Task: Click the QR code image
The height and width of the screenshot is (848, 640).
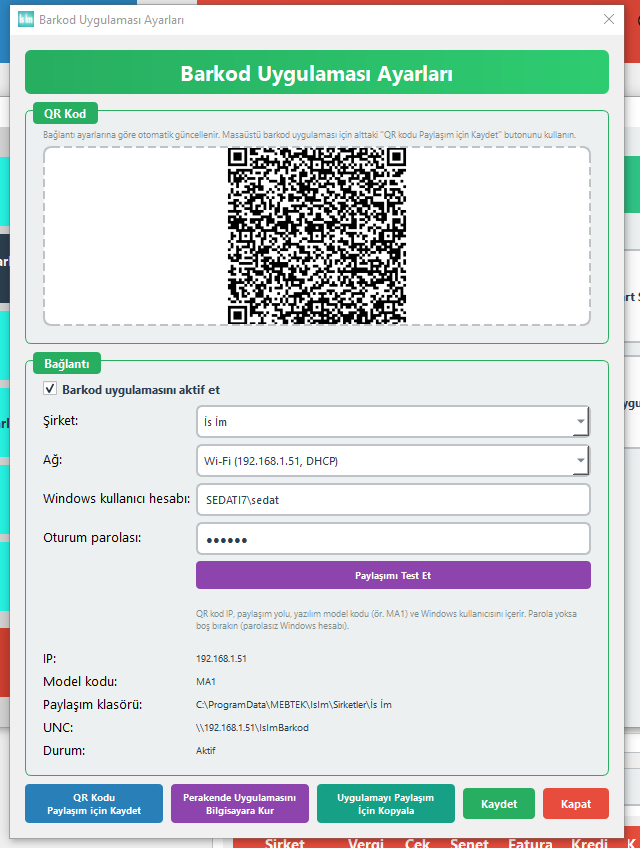Action: 317,236
